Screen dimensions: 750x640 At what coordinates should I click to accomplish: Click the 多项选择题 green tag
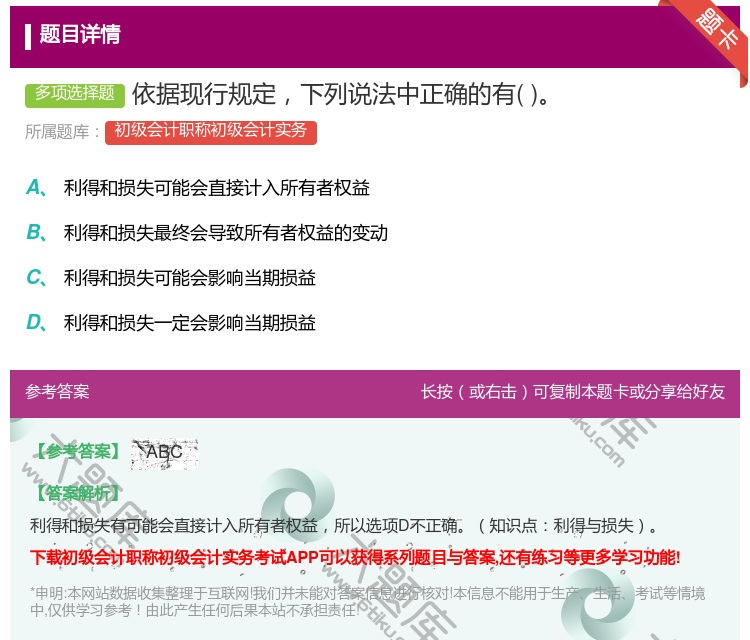75,94
